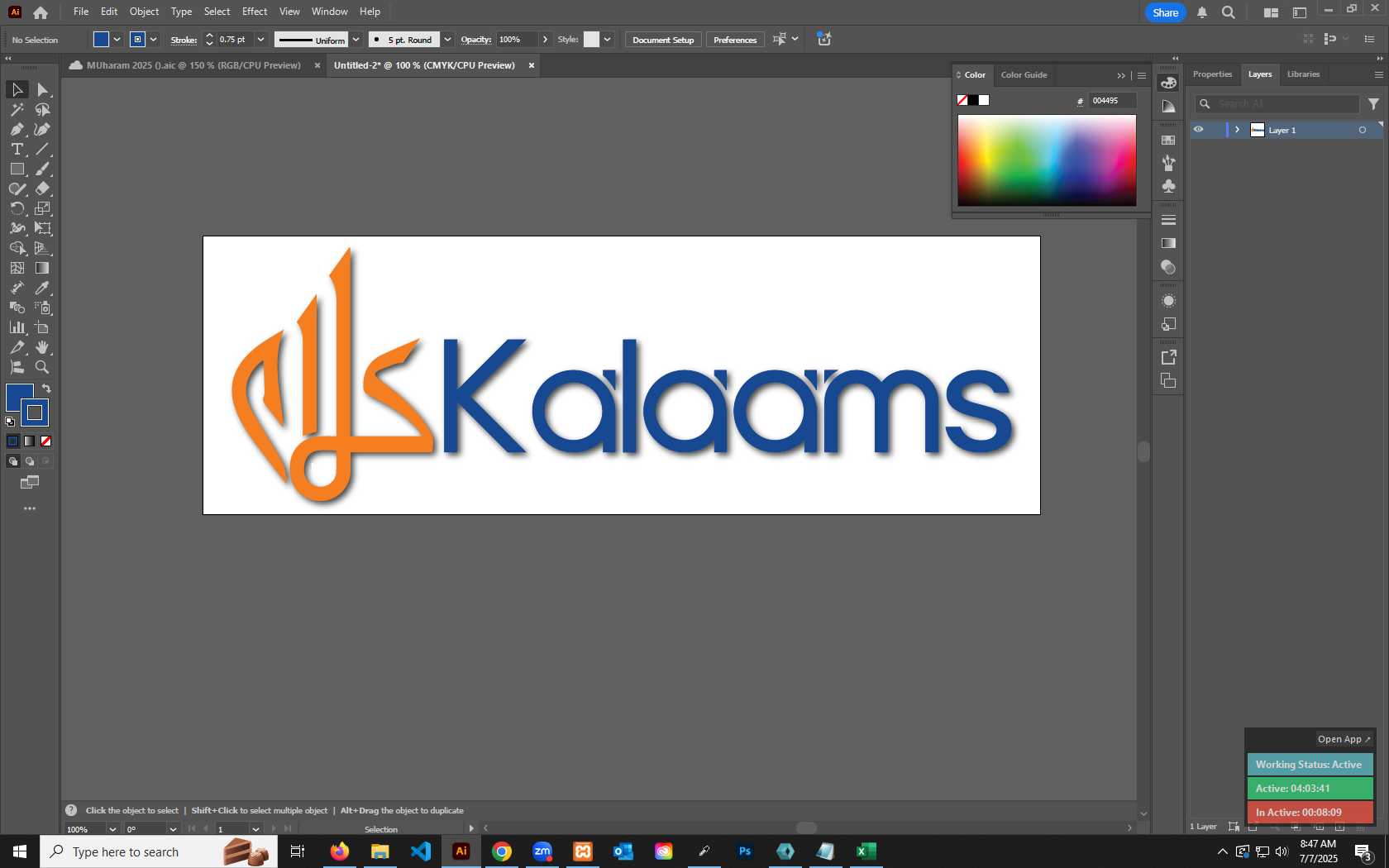
Task: Click the white swatch in Color panel
Action: (x=984, y=100)
